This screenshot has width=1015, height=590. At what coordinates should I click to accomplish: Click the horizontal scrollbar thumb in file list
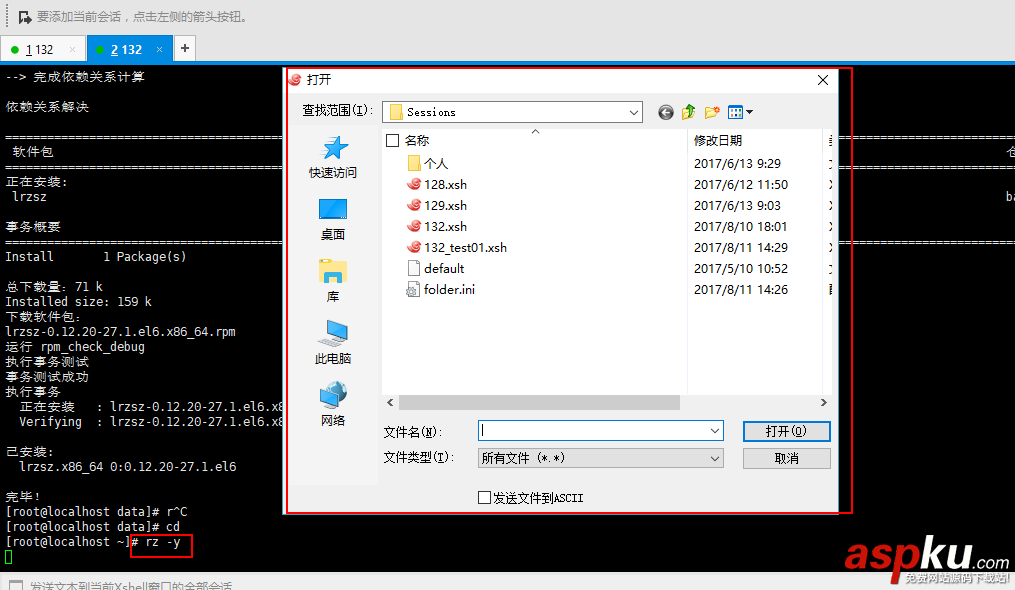coord(539,403)
